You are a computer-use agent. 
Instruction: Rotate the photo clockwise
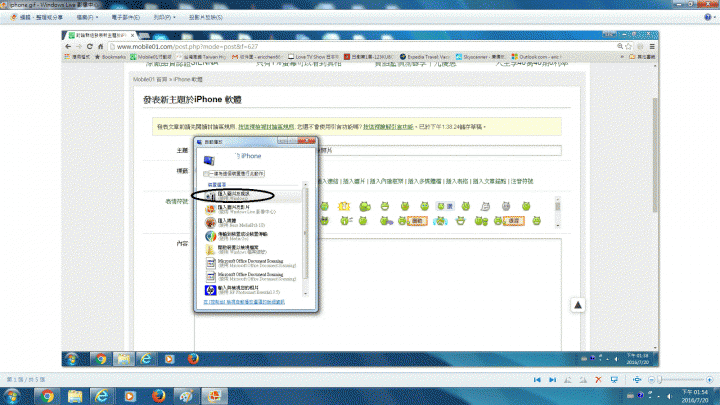pos(583,380)
